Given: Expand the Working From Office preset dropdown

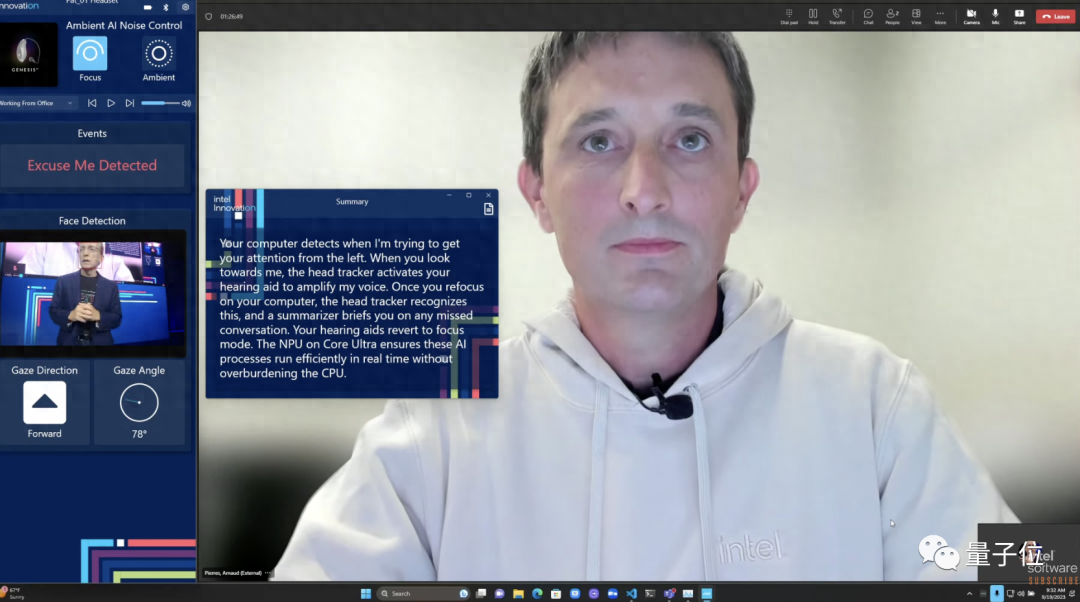Looking at the screenshot, I should pyautogui.click(x=70, y=103).
